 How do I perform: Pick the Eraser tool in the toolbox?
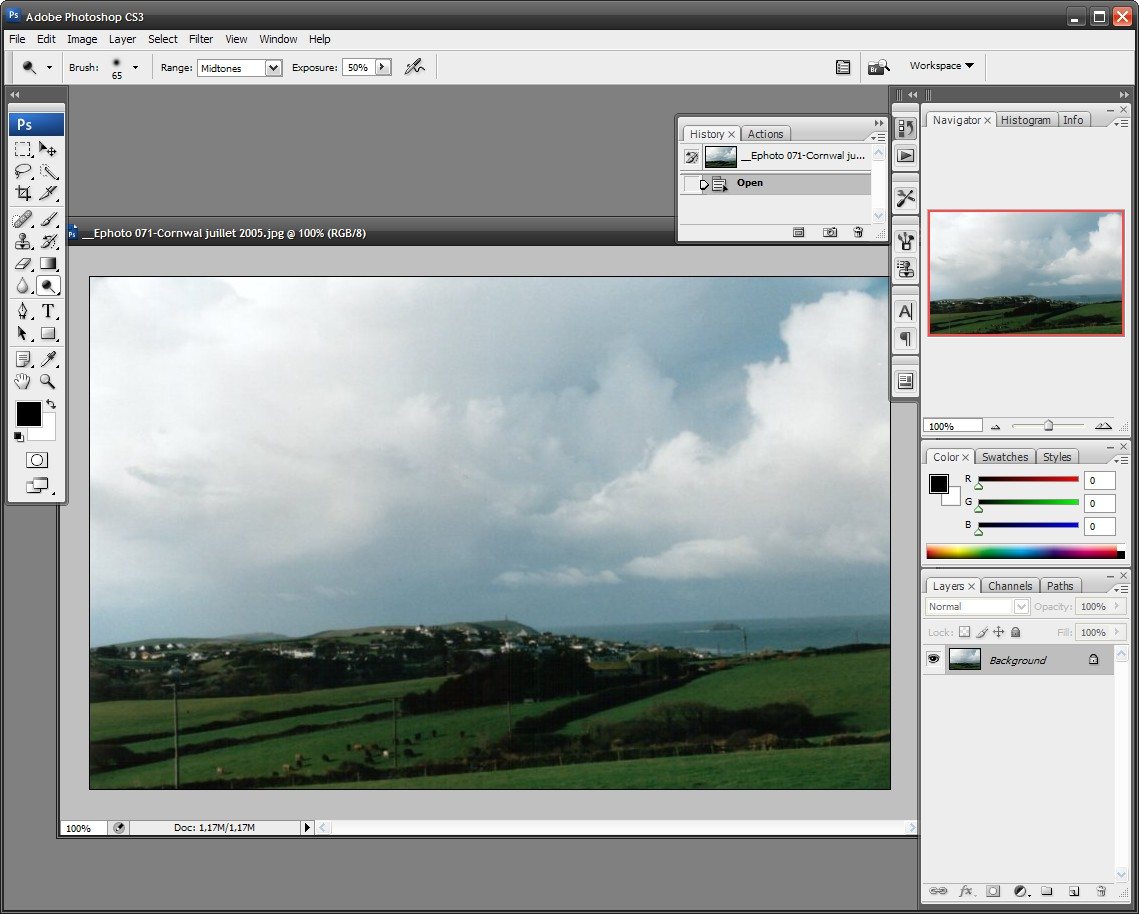click(23, 264)
